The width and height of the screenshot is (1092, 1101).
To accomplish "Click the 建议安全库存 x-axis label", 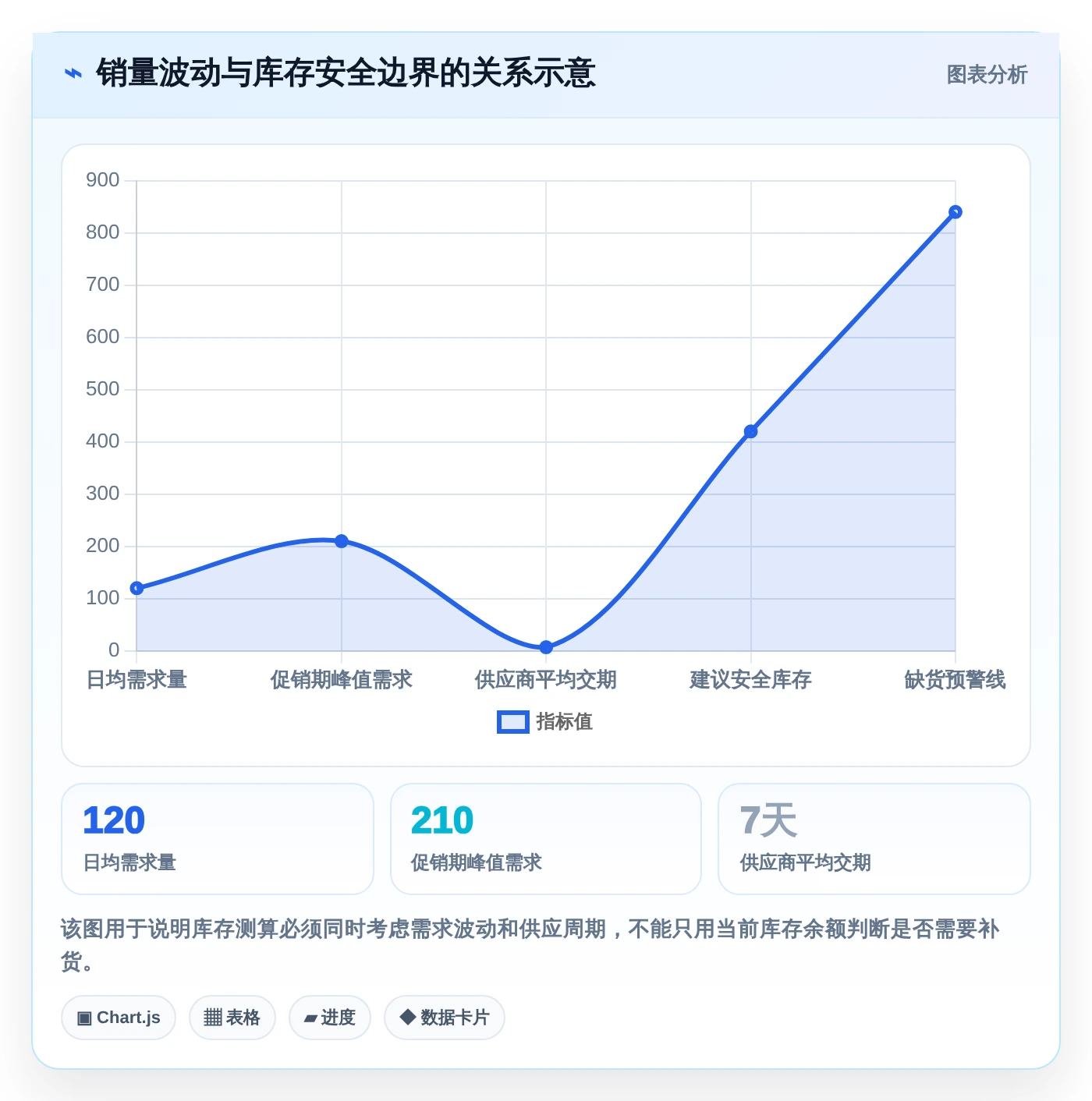I will (751, 680).
